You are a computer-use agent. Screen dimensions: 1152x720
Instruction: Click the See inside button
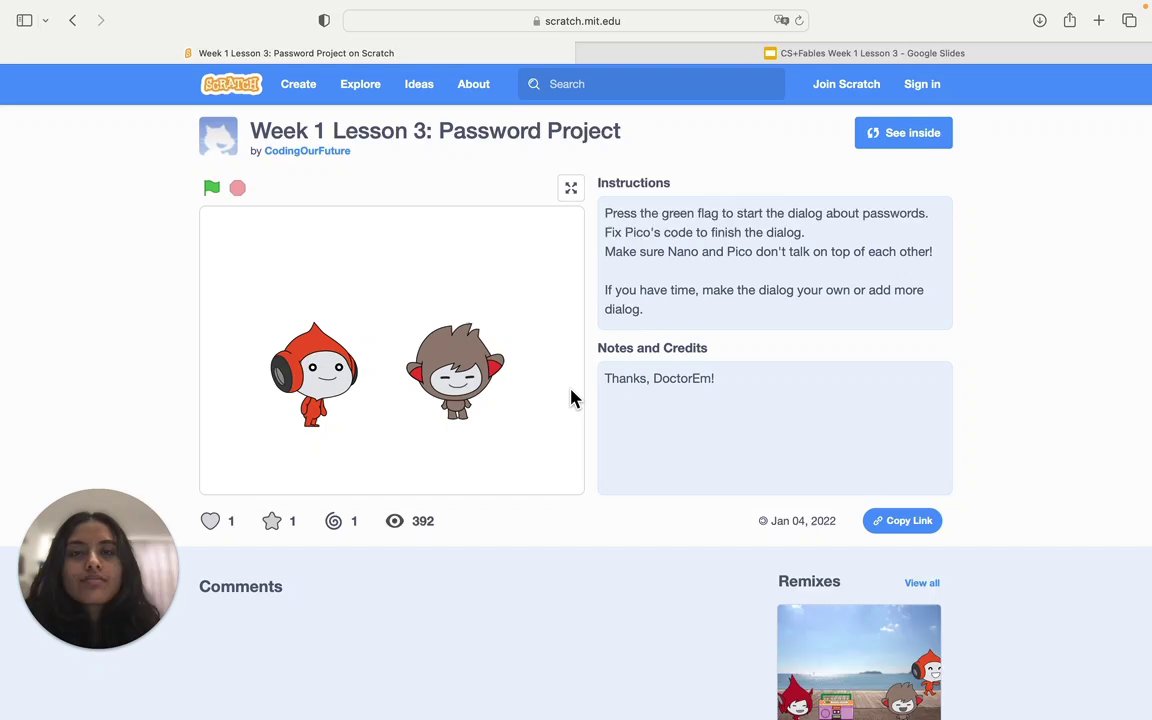904,133
